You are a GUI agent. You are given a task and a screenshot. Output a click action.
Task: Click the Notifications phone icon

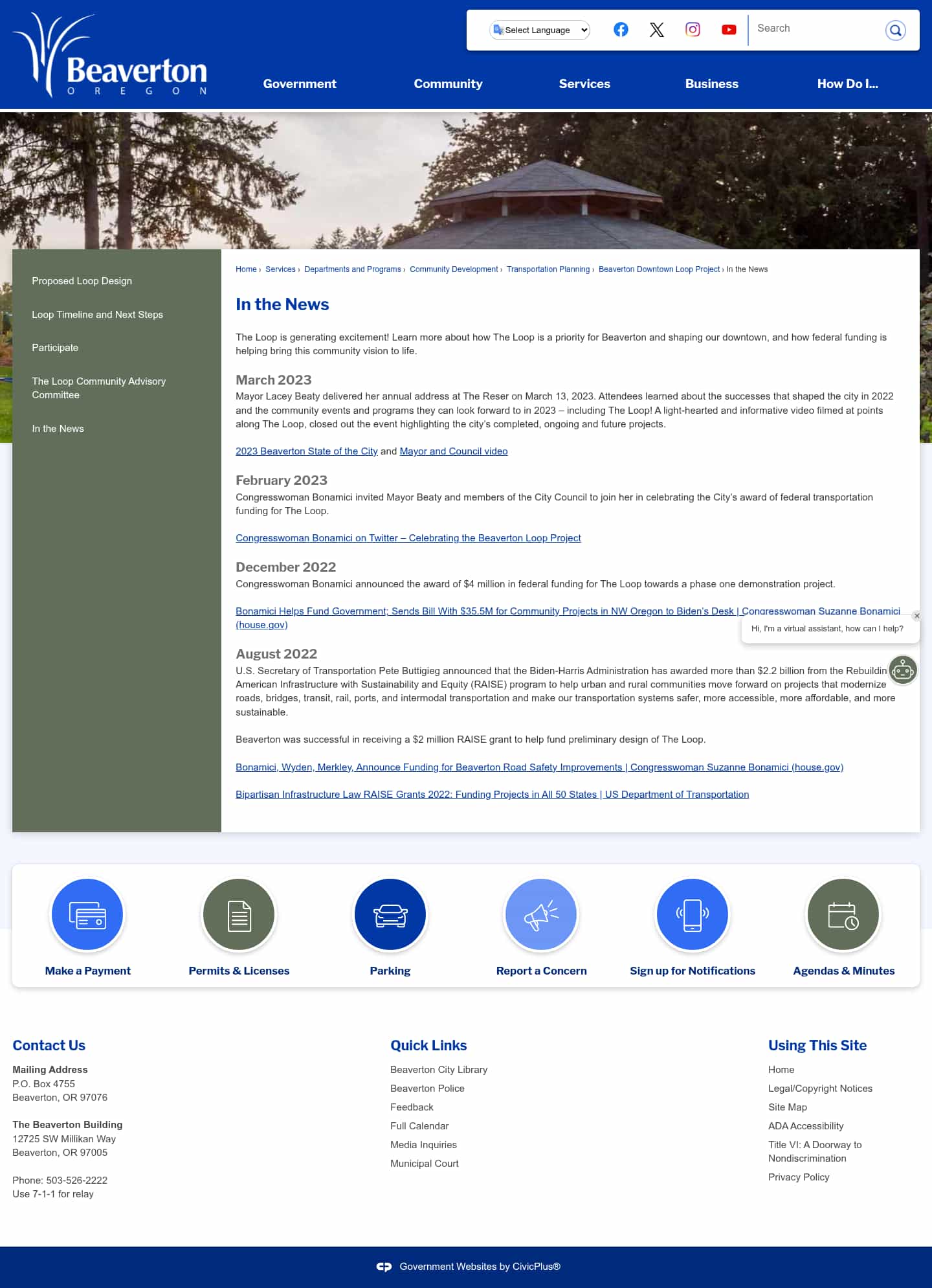tap(693, 914)
